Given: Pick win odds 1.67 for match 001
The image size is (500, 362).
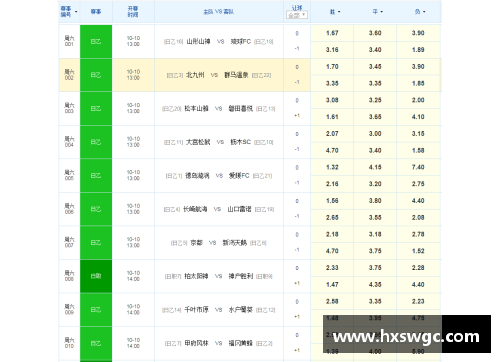Looking at the screenshot, I should coord(332,33).
